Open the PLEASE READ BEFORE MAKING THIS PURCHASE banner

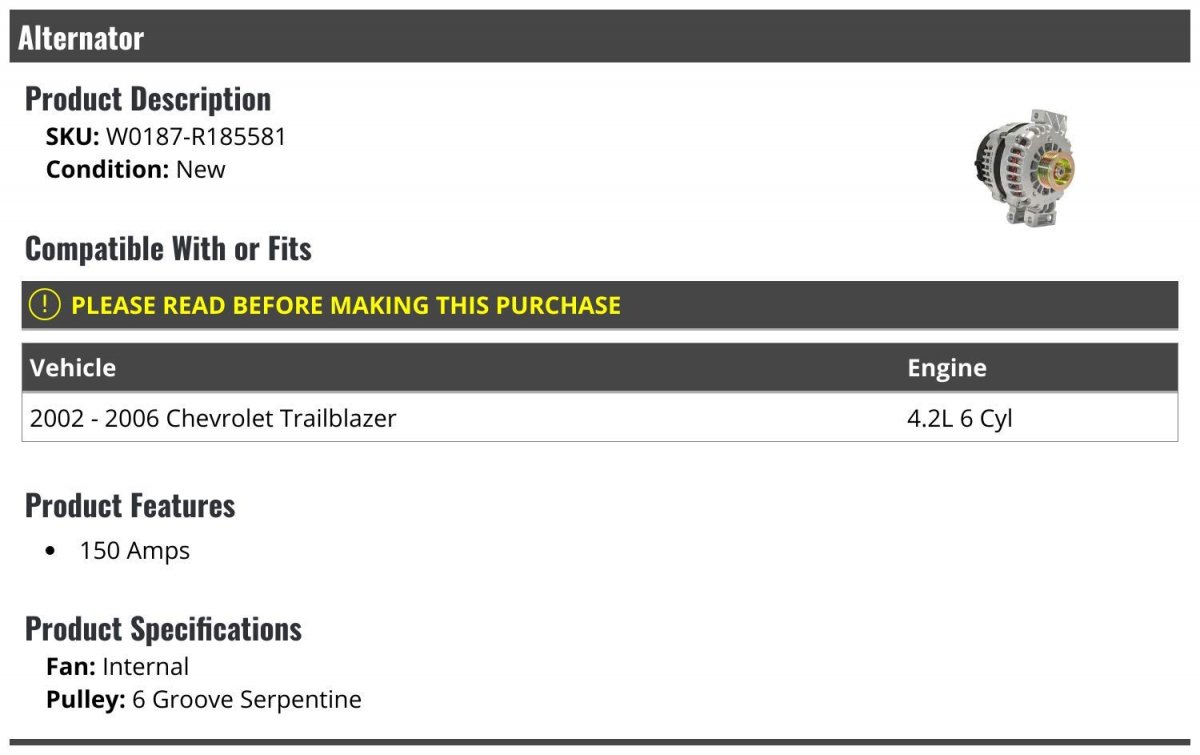(600, 305)
